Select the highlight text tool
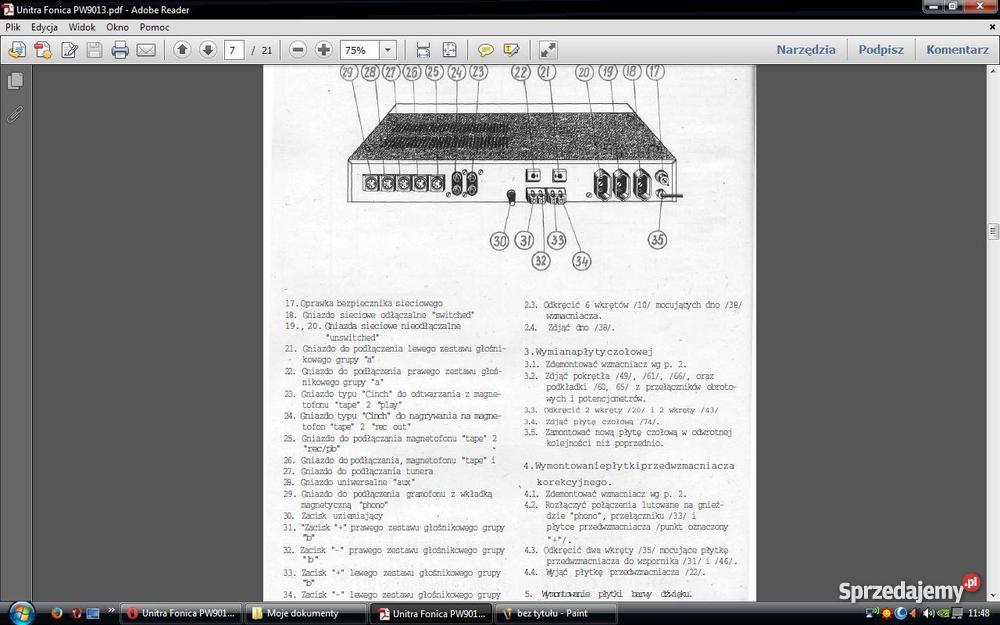1000x625 pixels. pos(511,50)
